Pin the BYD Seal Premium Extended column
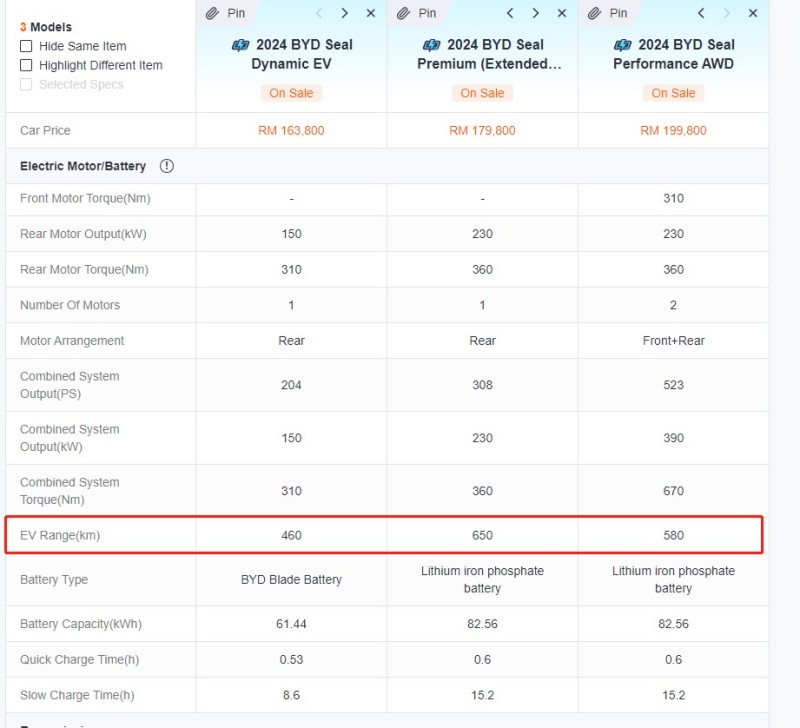The image size is (800, 728). click(416, 13)
